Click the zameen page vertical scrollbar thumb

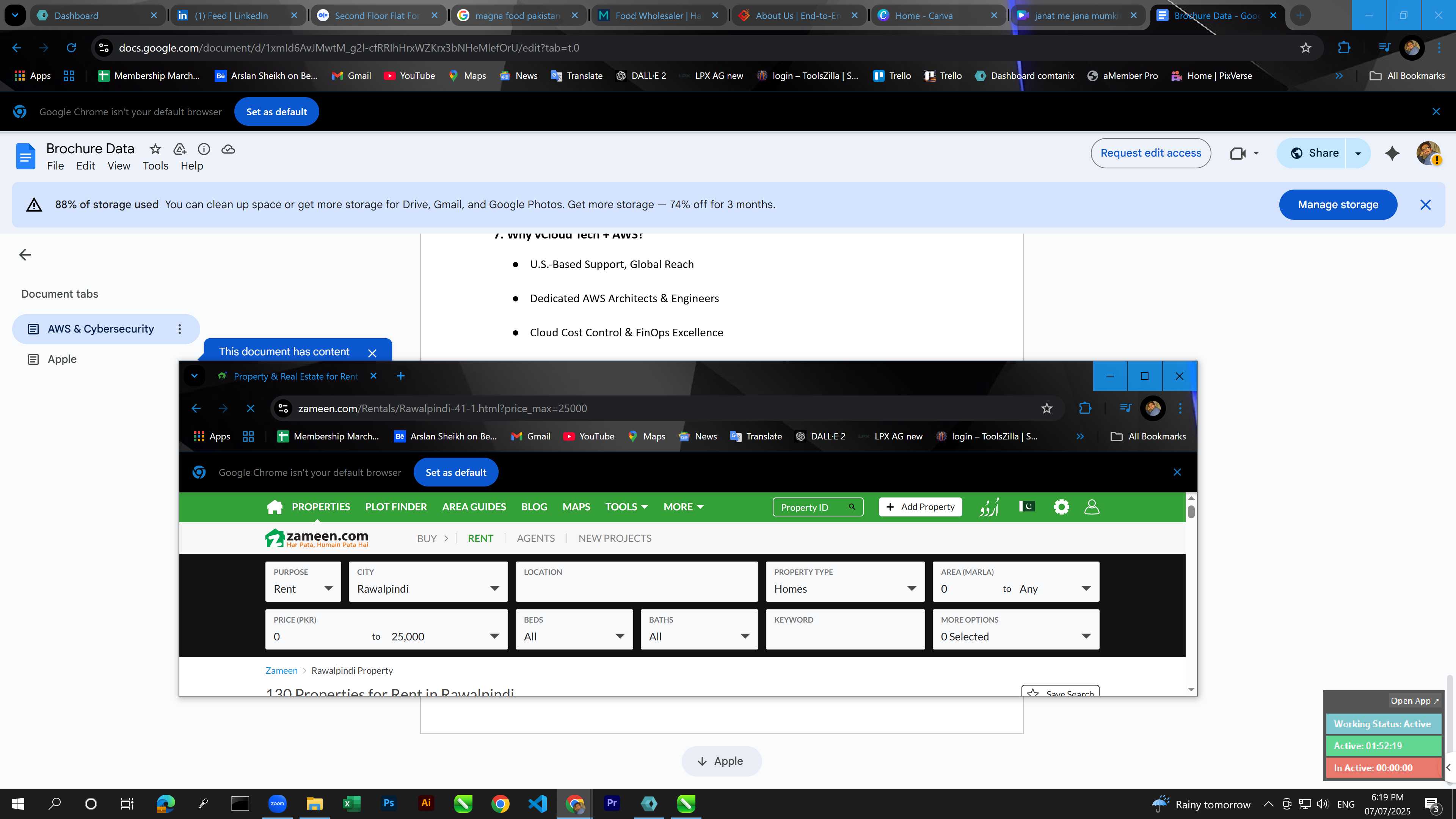coord(1191,512)
